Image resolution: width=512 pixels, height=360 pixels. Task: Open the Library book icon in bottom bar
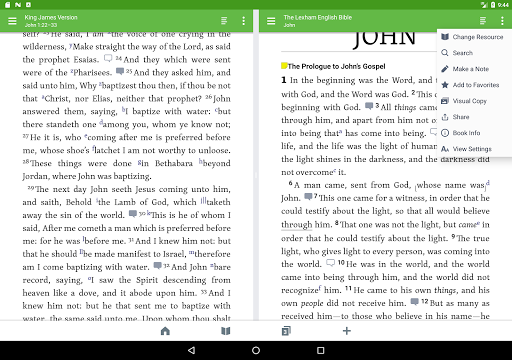[226, 331]
